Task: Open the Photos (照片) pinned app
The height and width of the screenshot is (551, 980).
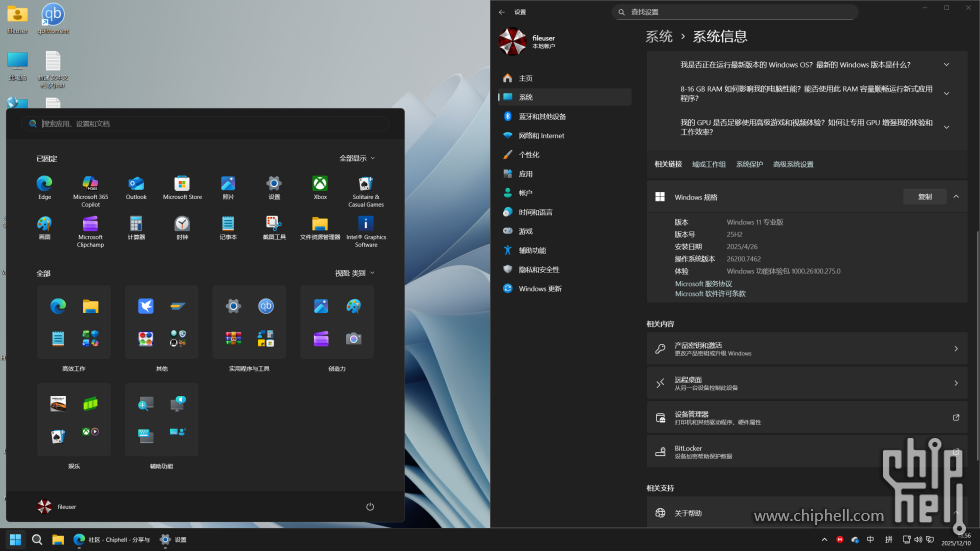Action: click(x=228, y=187)
